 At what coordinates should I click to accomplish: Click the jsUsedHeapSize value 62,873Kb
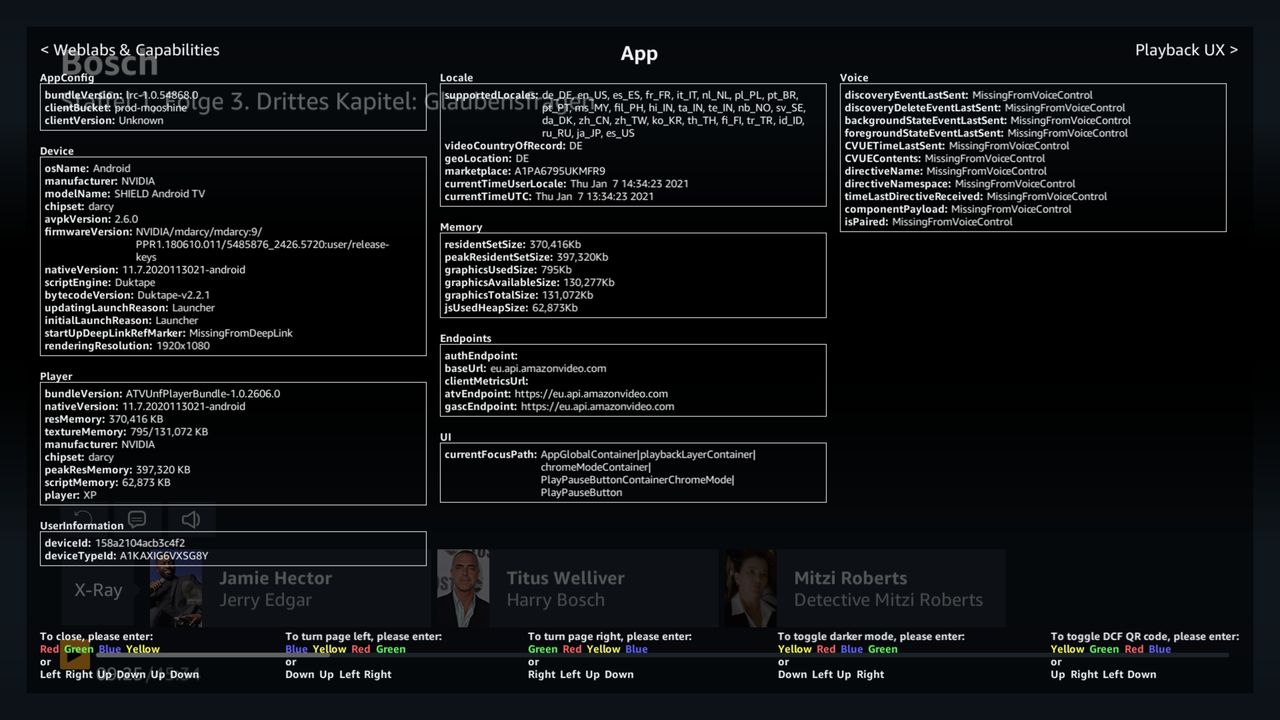click(x=555, y=308)
